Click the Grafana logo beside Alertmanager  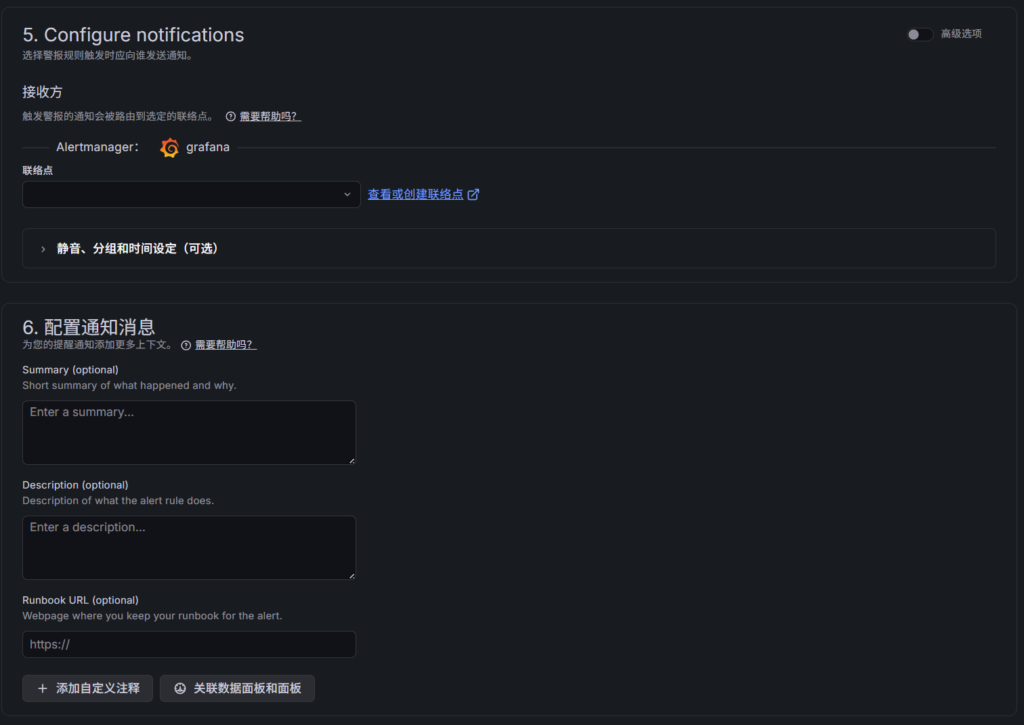[x=170, y=148]
